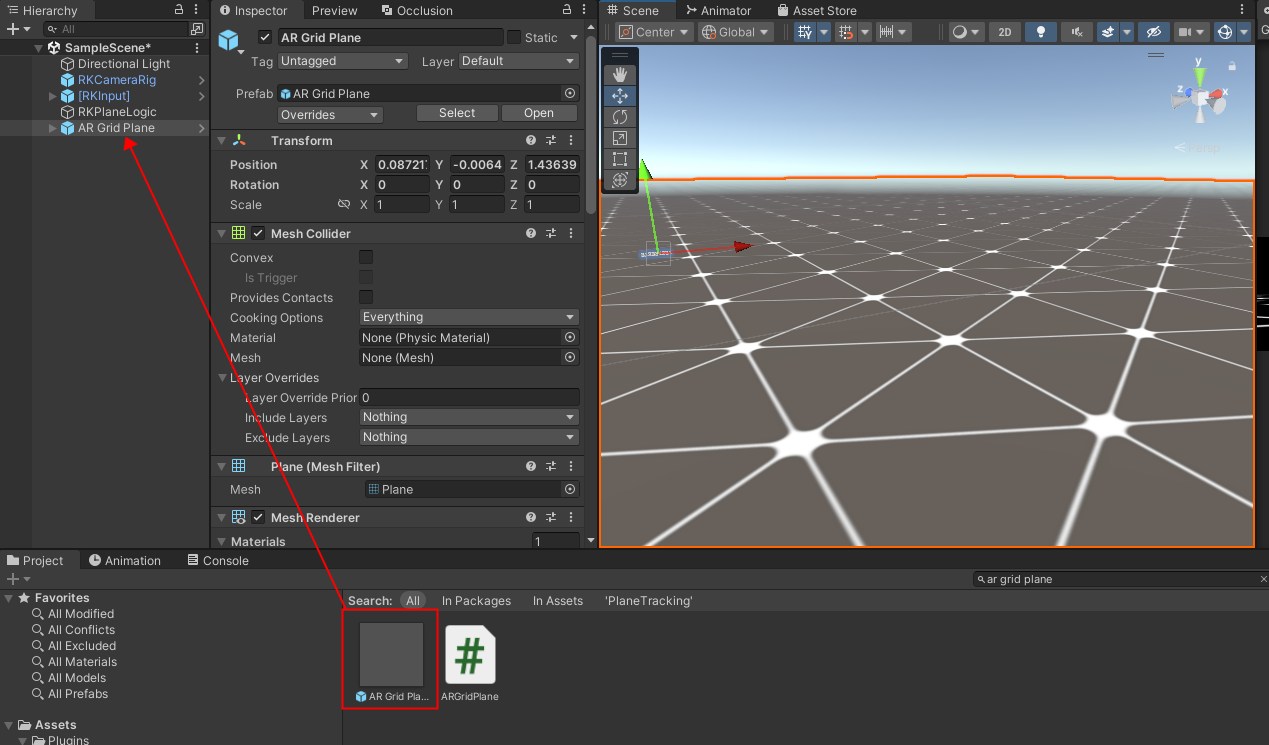Toggle the Static checkbox

(514, 38)
